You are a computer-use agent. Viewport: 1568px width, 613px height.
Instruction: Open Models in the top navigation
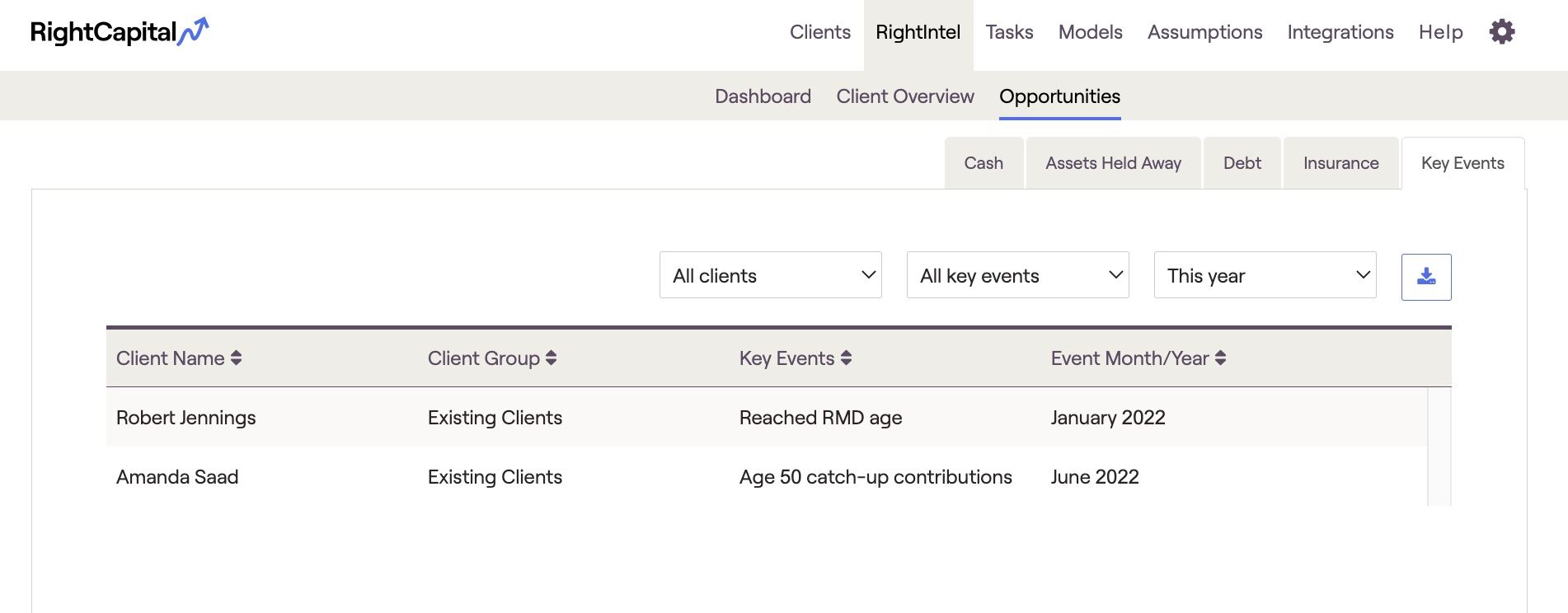[1091, 32]
